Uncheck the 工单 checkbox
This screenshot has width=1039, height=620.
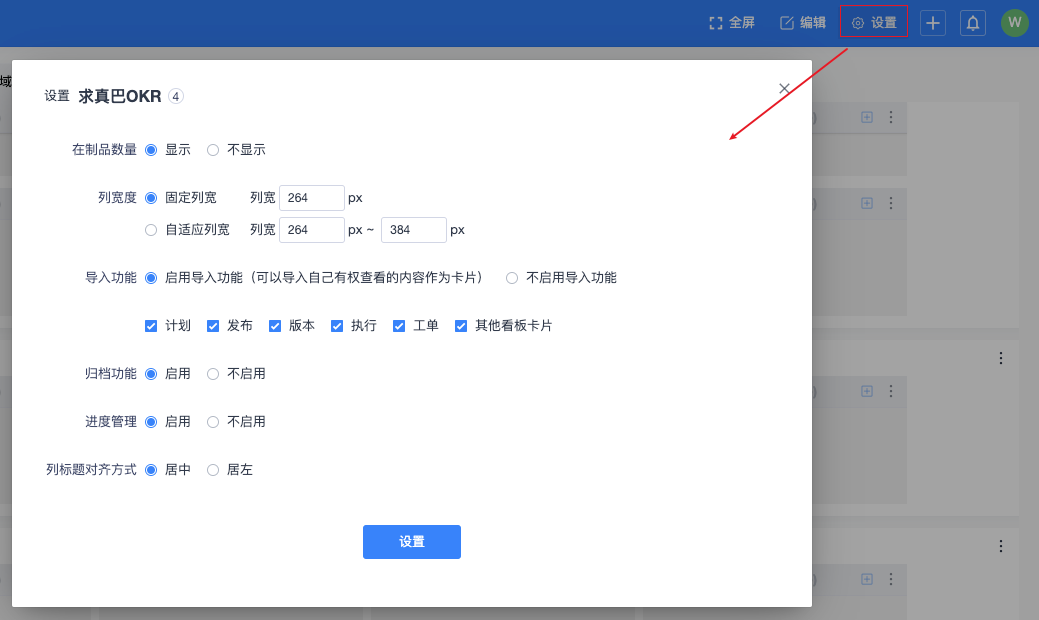point(399,326)
